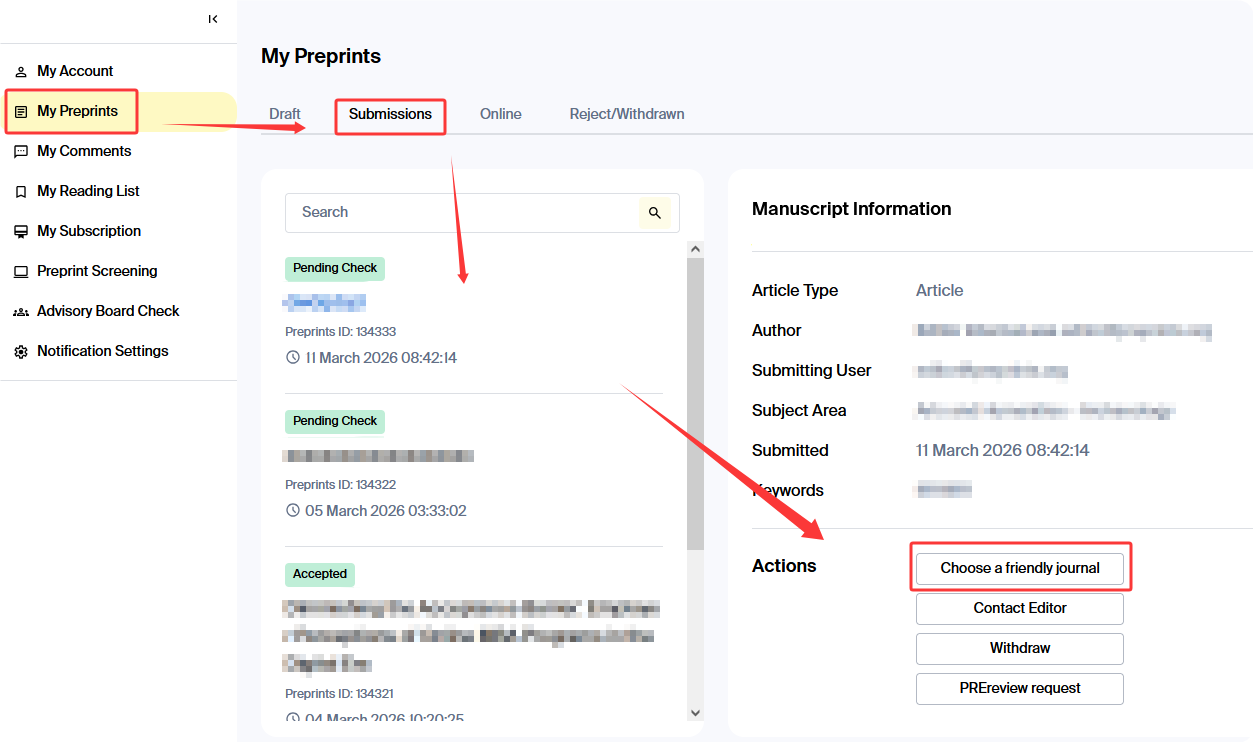This screenshot has height=742, width=1253.
Task: Select the Submissions tab
Action: point(390,114)
